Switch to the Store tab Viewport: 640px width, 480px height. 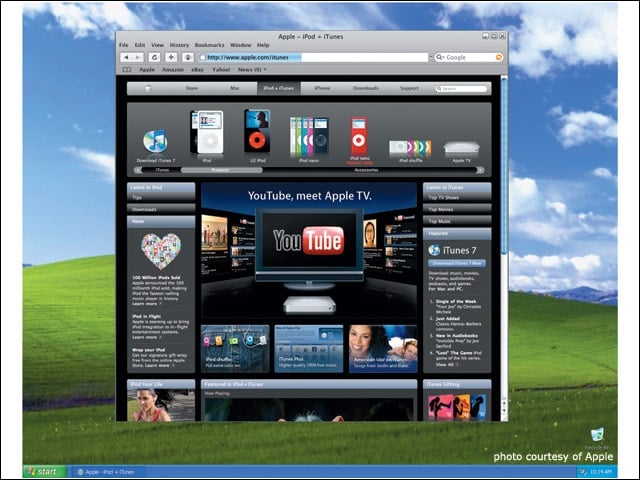(x=191, y=88)
